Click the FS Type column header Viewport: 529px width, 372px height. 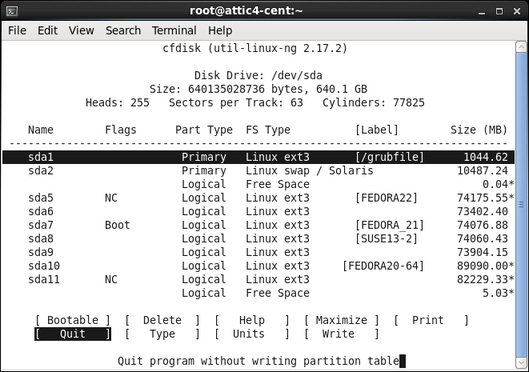268,130
